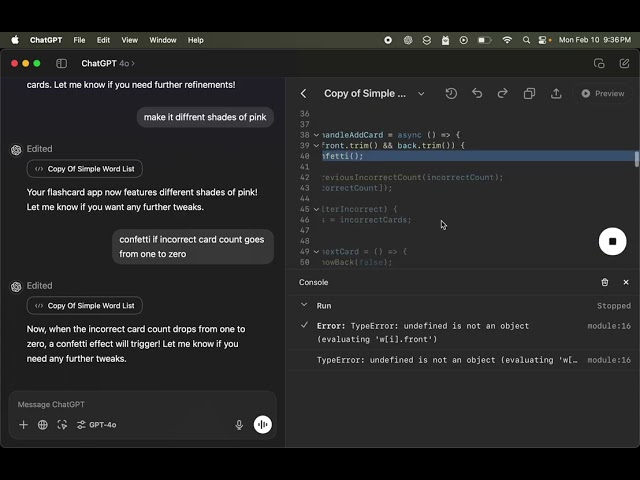
Task: Undo the last canvas edit
Action: click(477, 93)
